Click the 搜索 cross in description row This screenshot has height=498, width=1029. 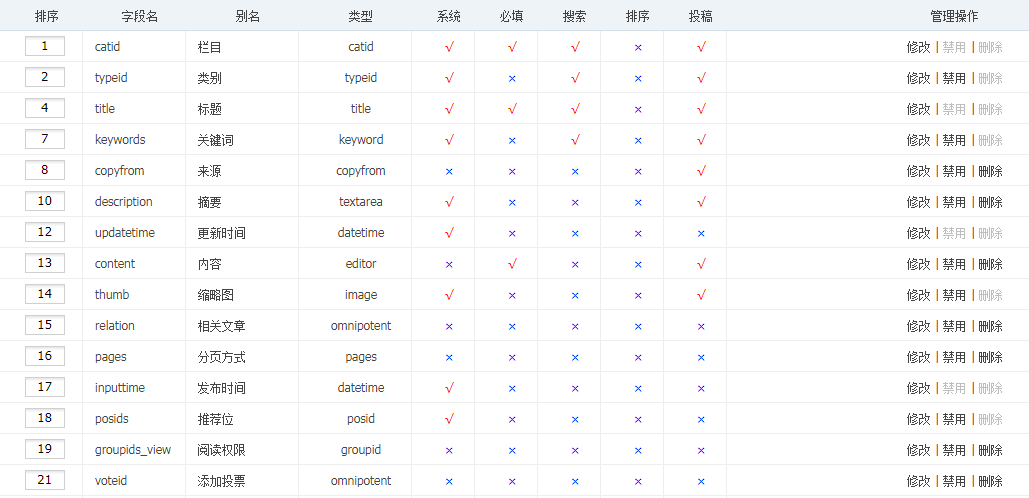[576, 202]
